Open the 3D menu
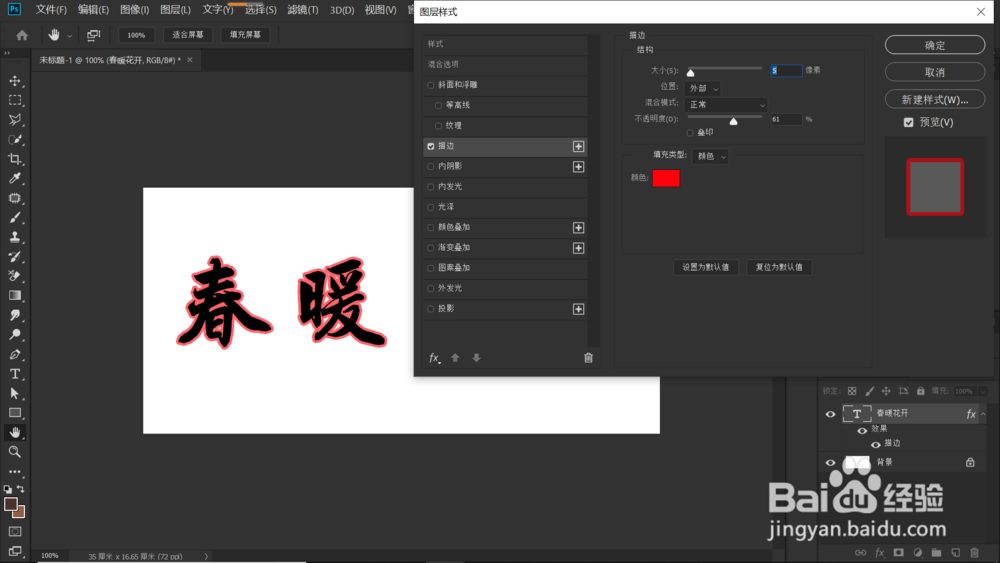 pos(342,10)
